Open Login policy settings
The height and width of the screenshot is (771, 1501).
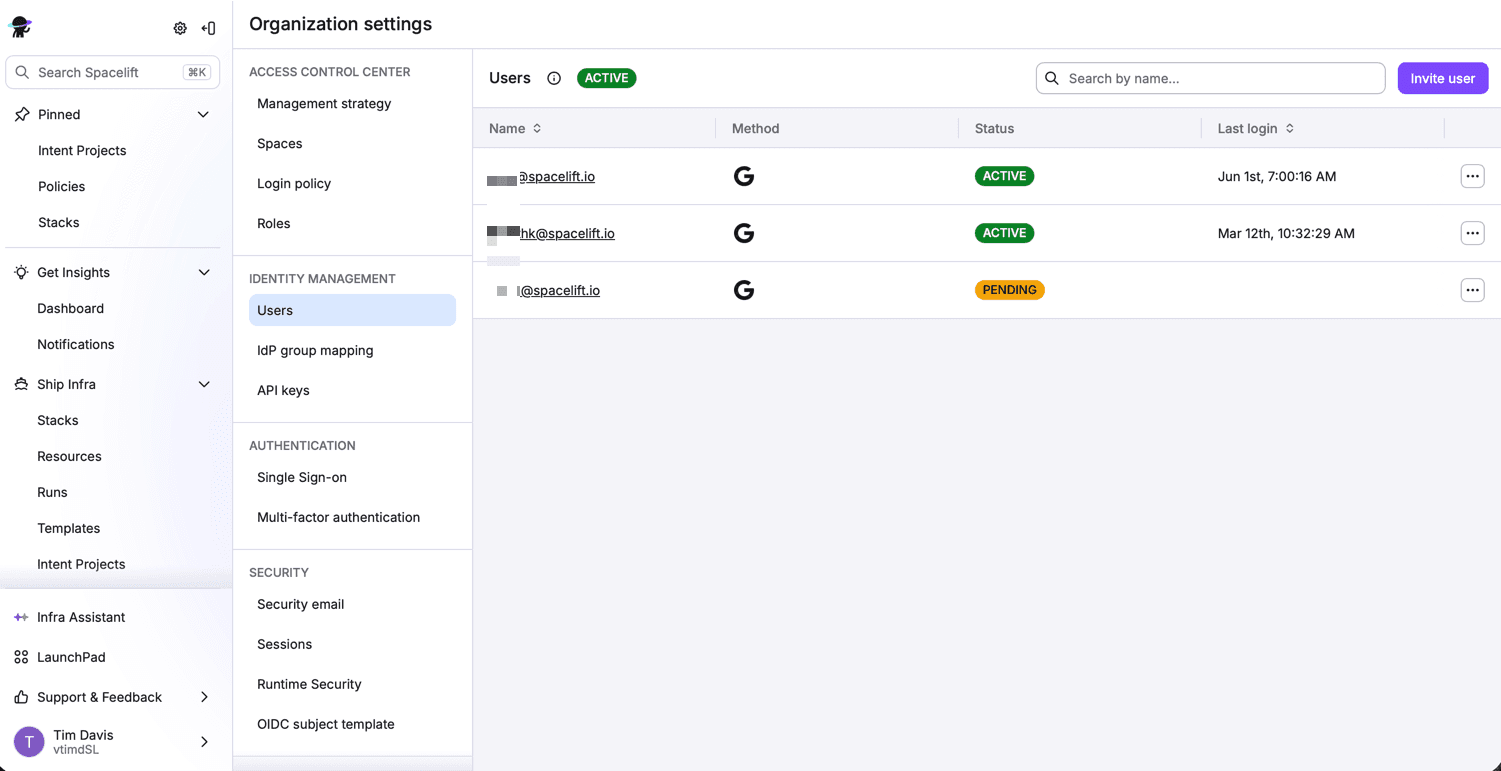294,183
